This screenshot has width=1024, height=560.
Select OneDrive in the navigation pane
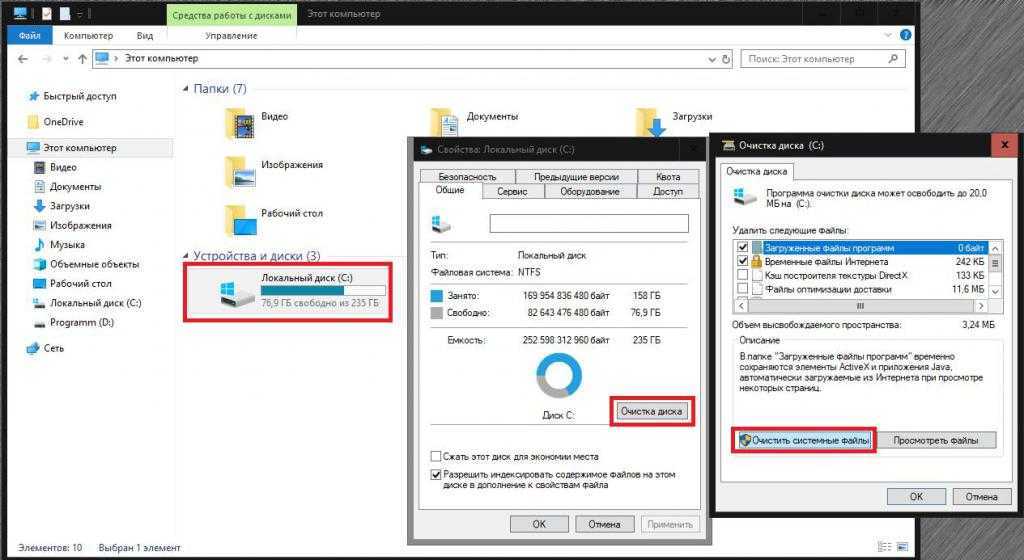(62, 122)
